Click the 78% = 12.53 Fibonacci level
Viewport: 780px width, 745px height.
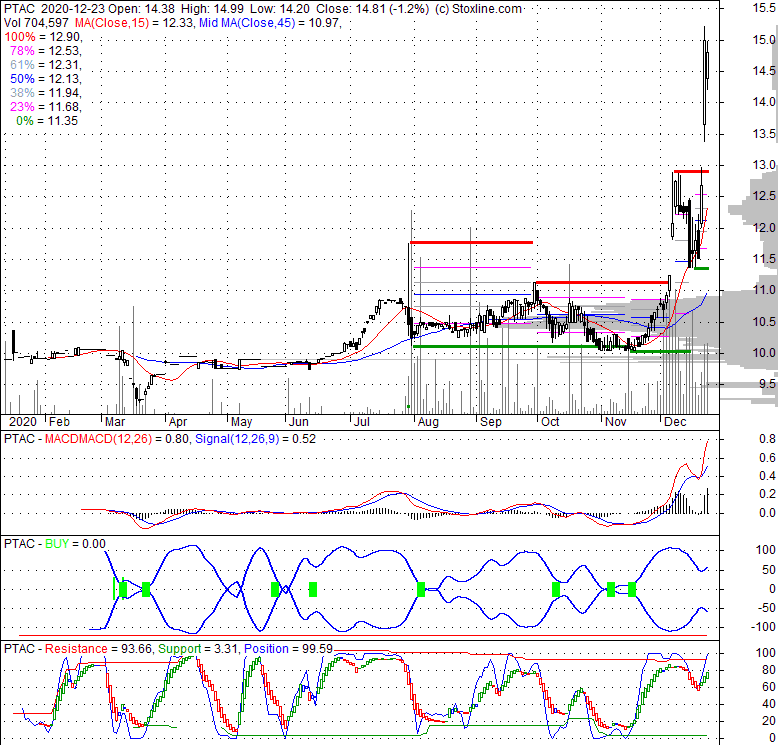[x=45, y=51]
